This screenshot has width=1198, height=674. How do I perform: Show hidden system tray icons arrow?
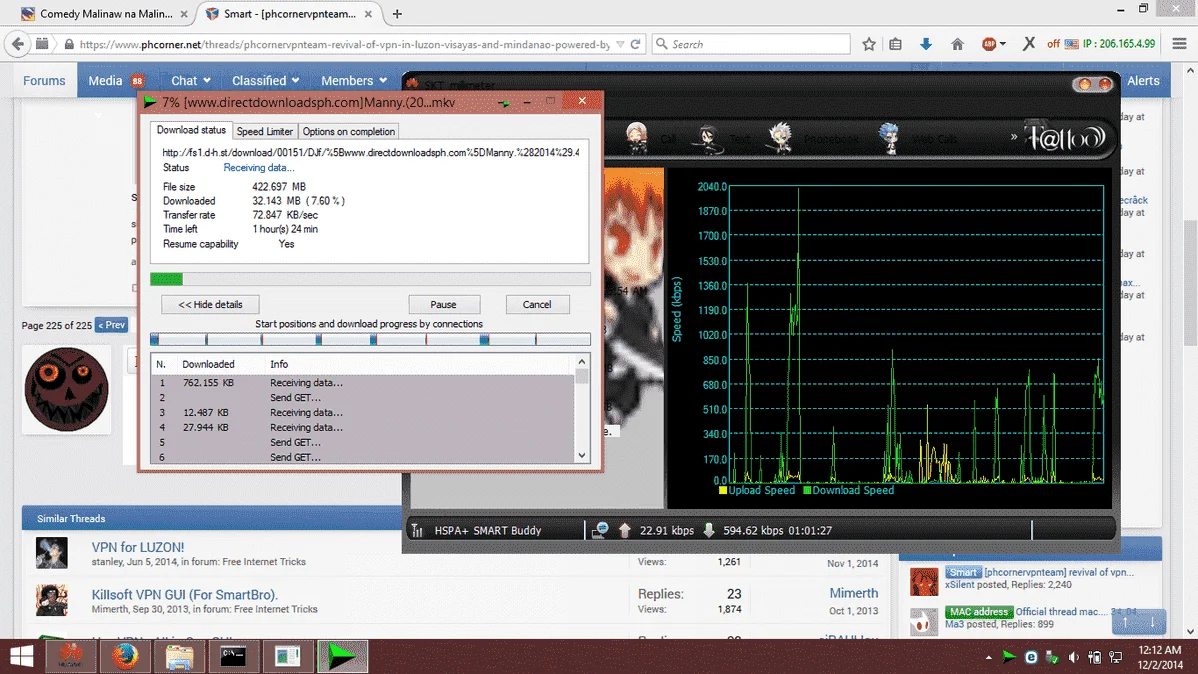pos(988,657)
